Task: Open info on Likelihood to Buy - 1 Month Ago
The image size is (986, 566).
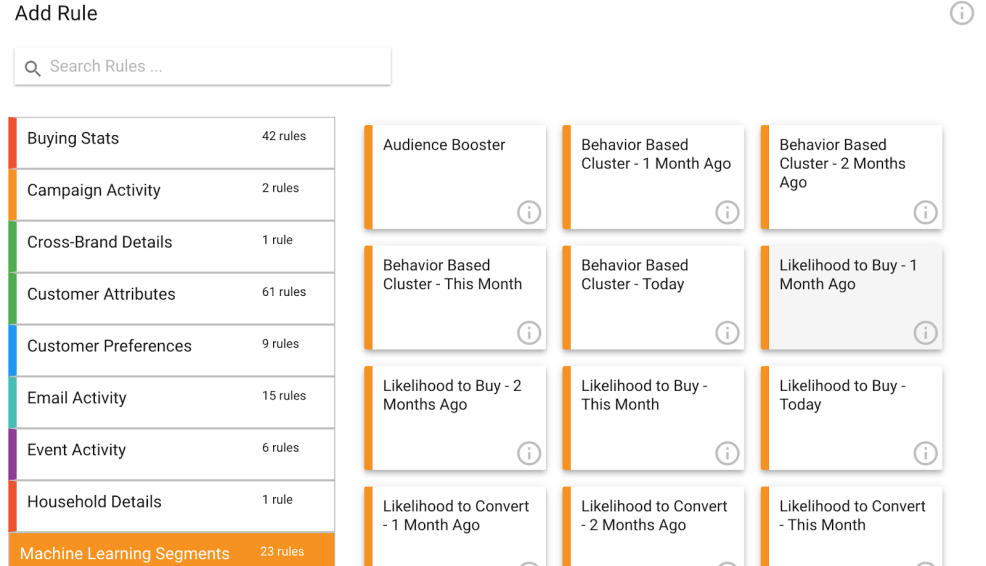Action: [925, 333]
